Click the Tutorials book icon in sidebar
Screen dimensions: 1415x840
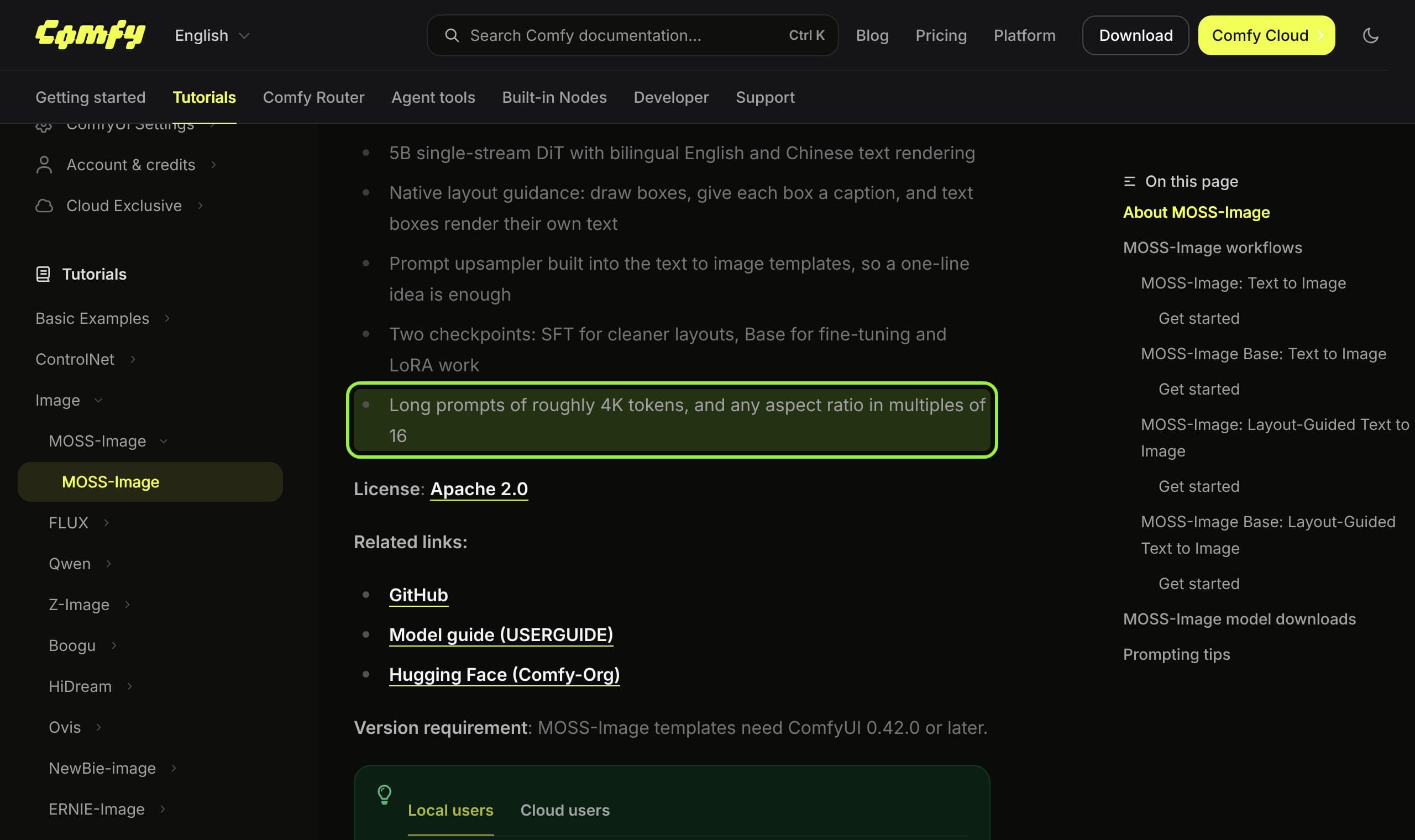coord(43,274)
